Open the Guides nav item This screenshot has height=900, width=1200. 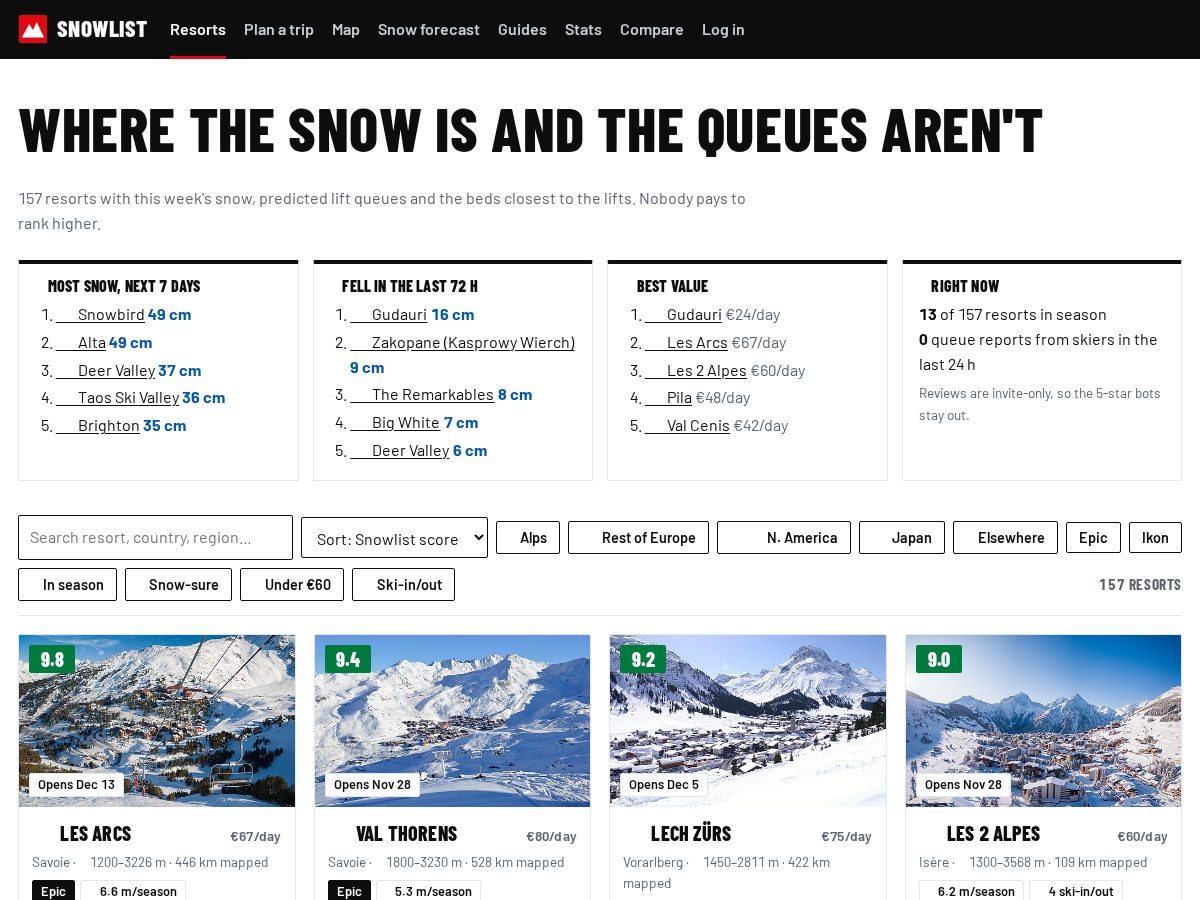click(522, 30)
